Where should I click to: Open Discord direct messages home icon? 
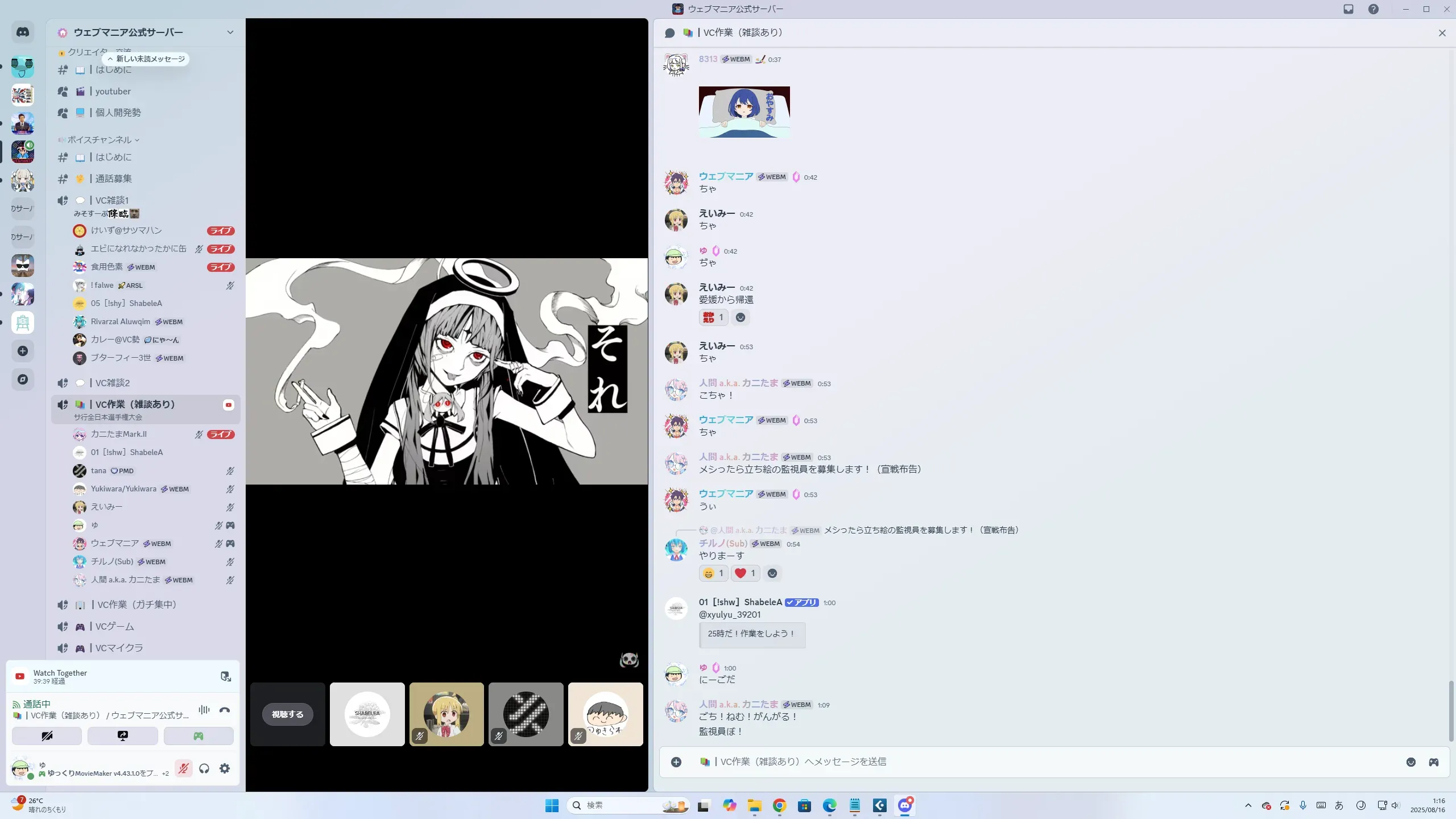pyautogui.click(x=23, y=32)
